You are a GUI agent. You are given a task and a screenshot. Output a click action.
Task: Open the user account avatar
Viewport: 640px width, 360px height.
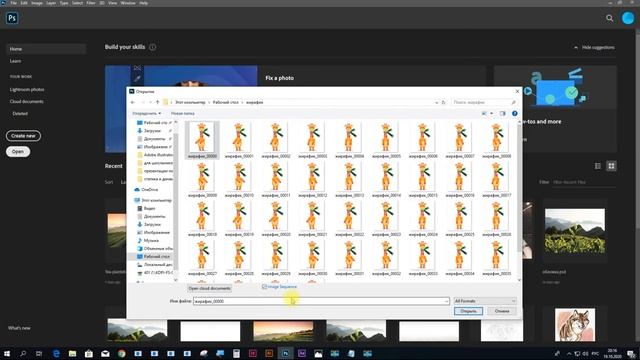[627, 18]
